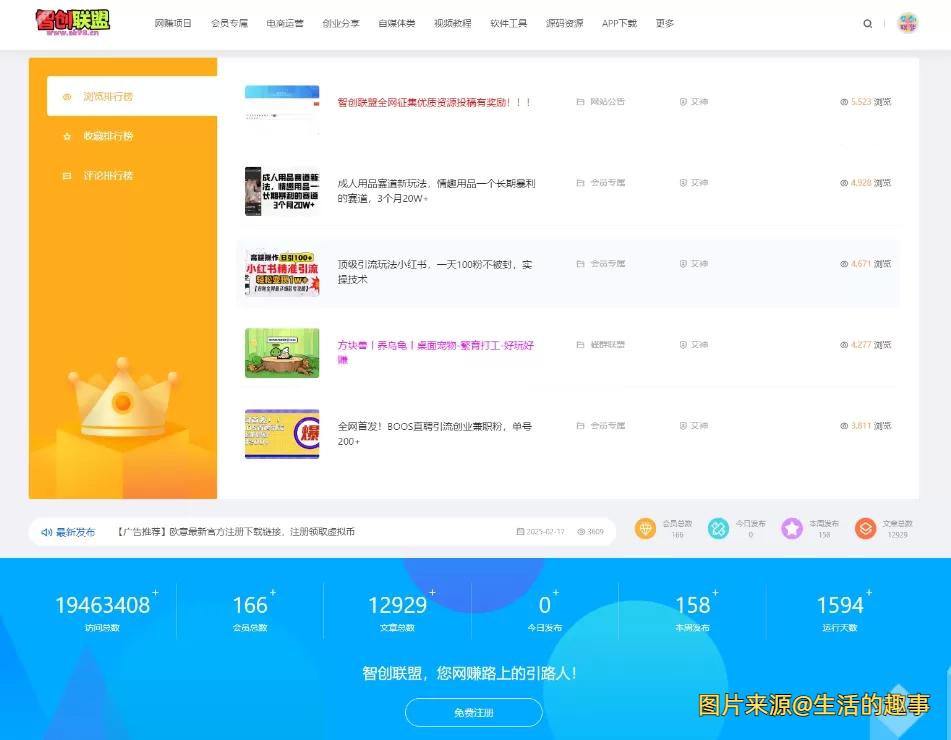
Task: Click the 智创联盟 site logo
Action: coord(72,22)
